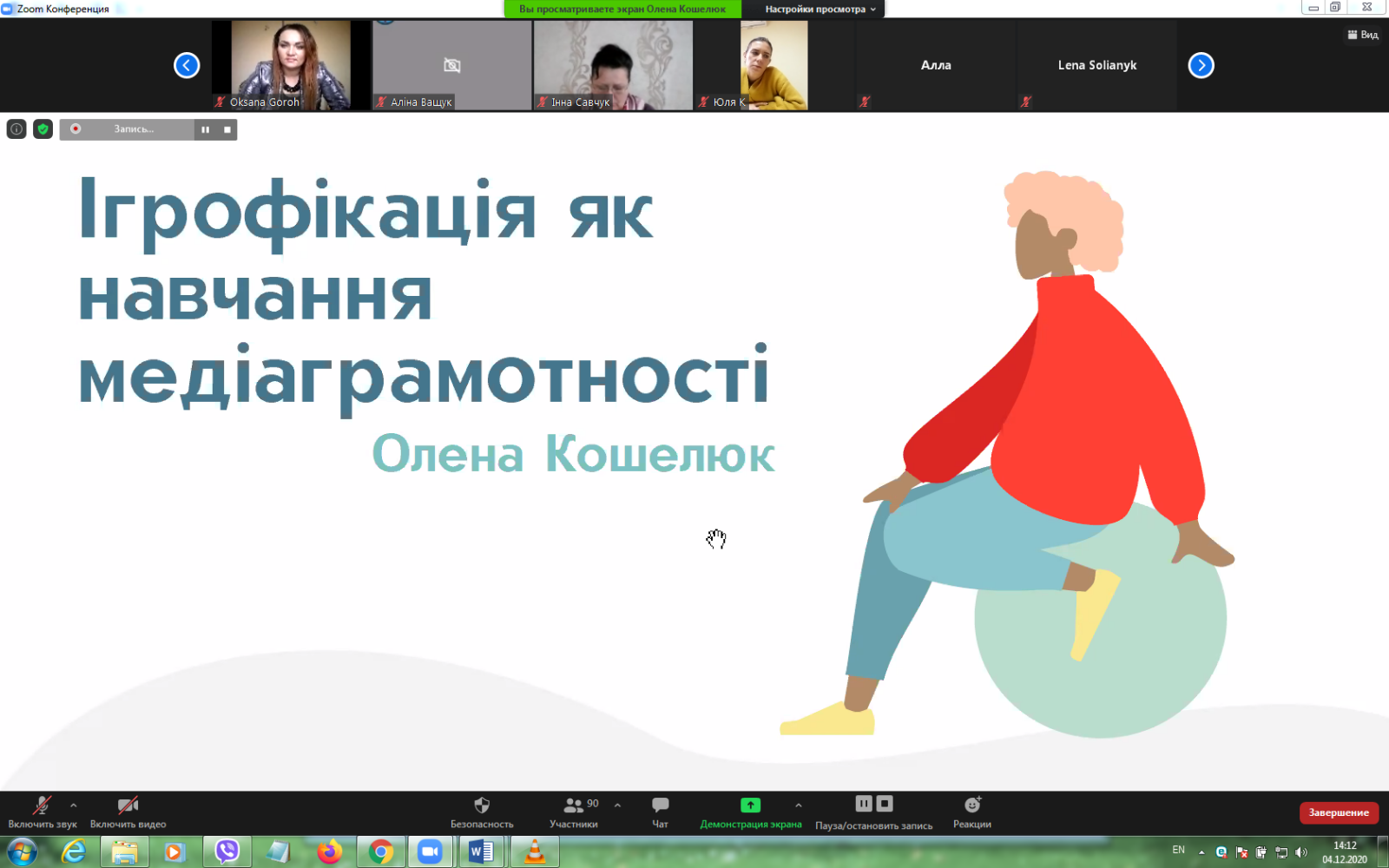The width and height of the screenshot is (1389, 868).
Task: Click the right arrow to see more participants
Action: coord(1201,64)
